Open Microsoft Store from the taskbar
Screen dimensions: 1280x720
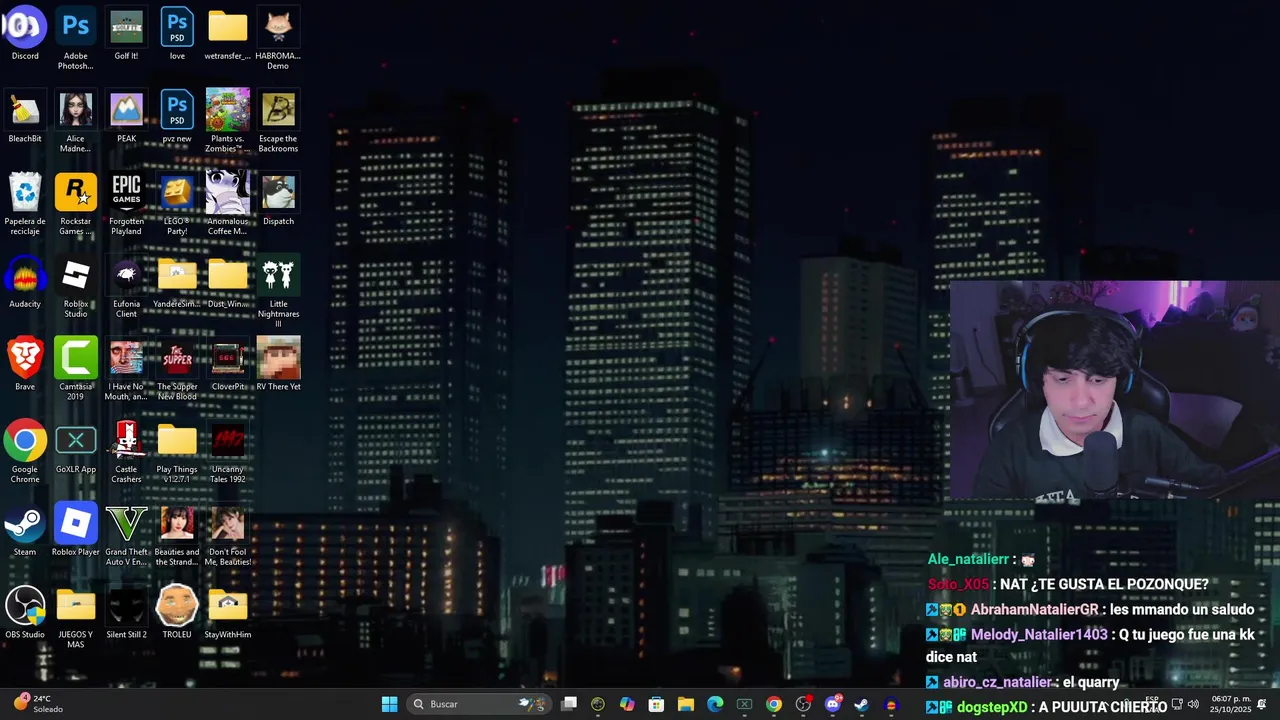pyautogui.click(x=656, y=704)
